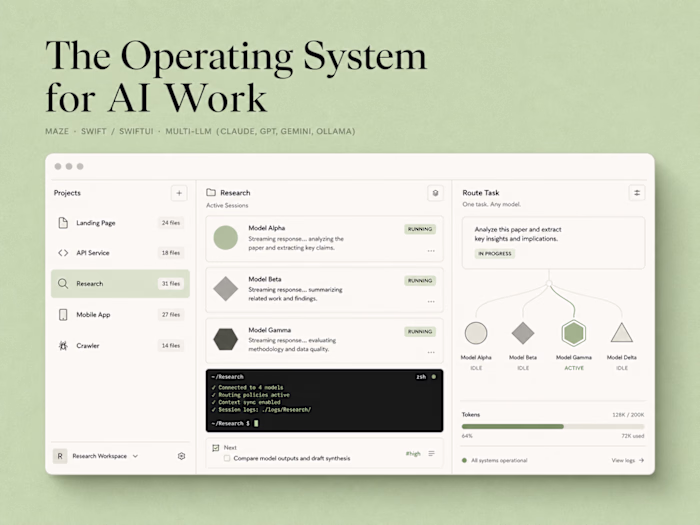Viewport: 700px width, 525px height.
Task: Open the Model Beta session card
Action: click(x=325, y=290)
